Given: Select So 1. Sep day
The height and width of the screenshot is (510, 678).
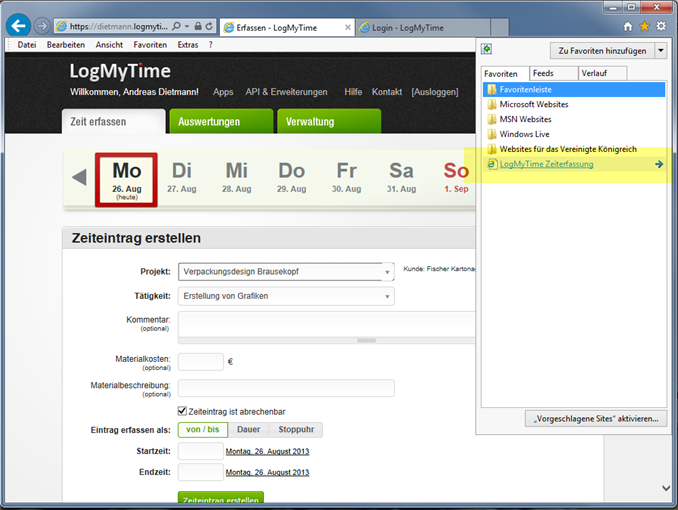Looking at the screenshot, I should 456,177.
